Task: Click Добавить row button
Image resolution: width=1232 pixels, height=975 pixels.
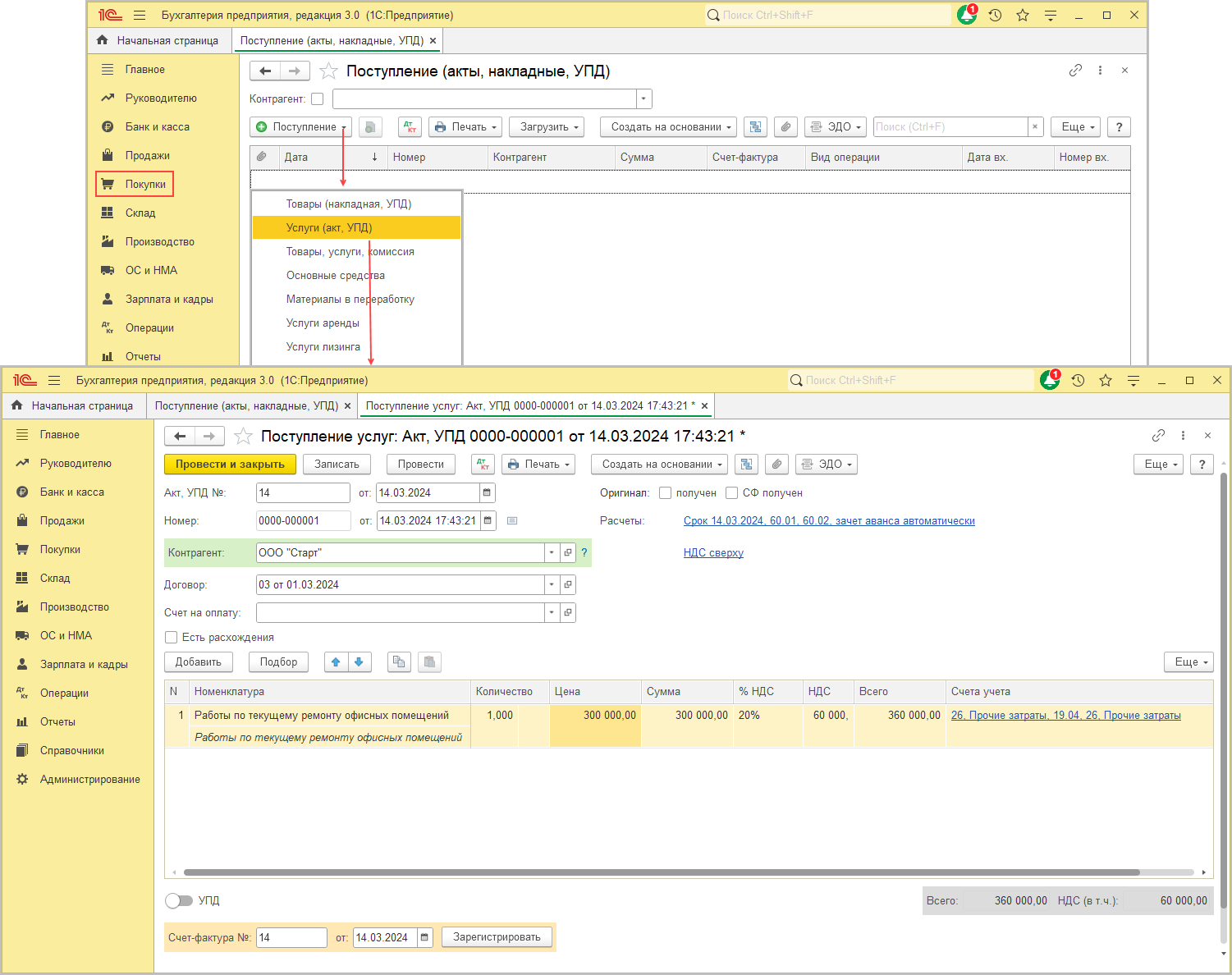Action: tap(199, 662)
